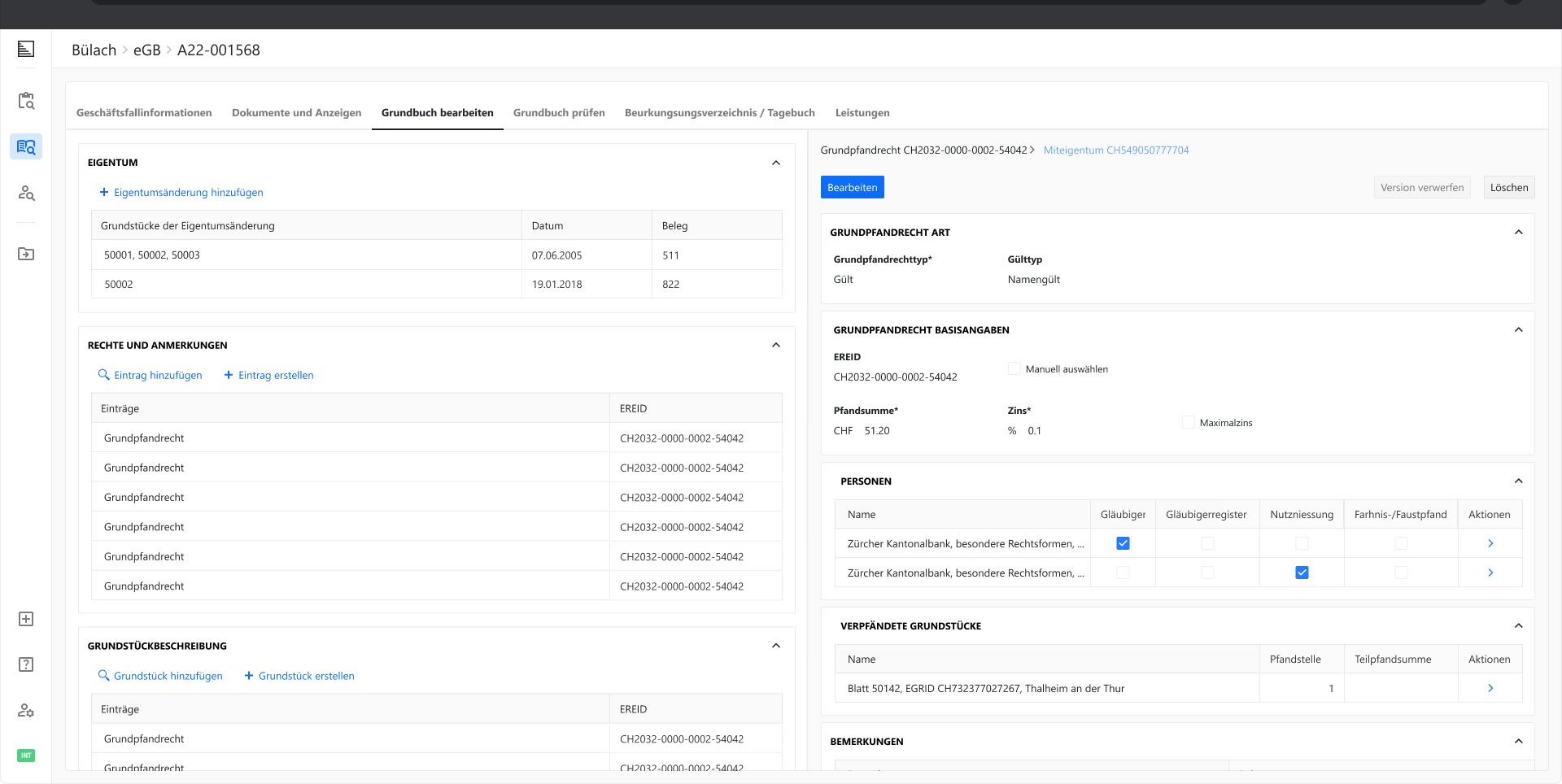Screen dimensions: 1562x784
Task: Check Farhnis-/Faustpfand in first Kantonalbank row
Action: 1401,543
